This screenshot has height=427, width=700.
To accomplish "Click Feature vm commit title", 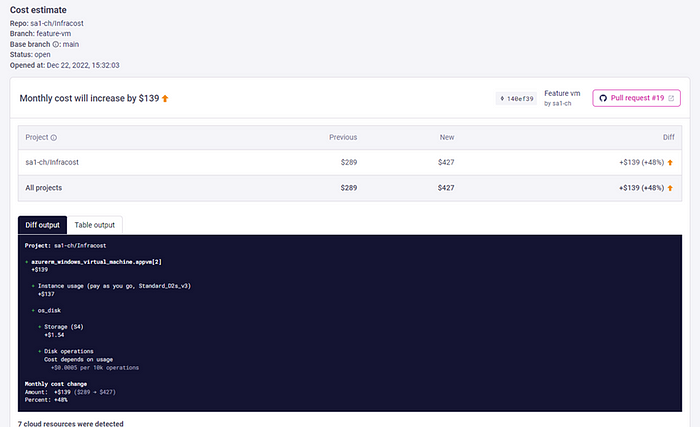I will point(562,93).
